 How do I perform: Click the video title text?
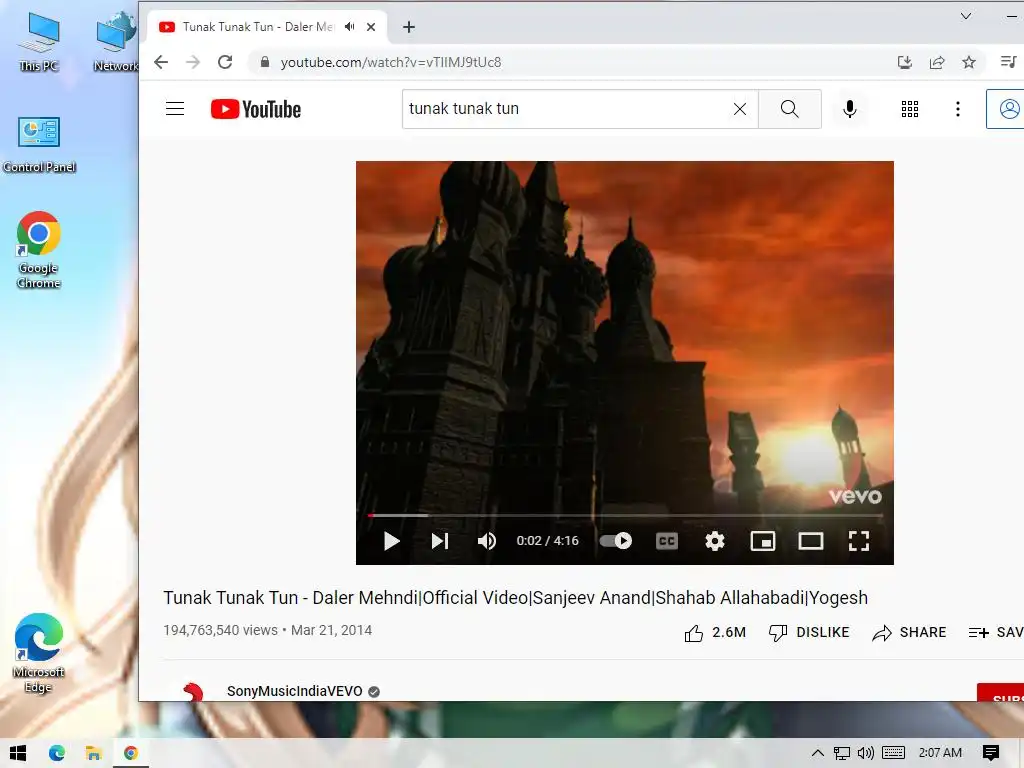click(x=515, y=598)
